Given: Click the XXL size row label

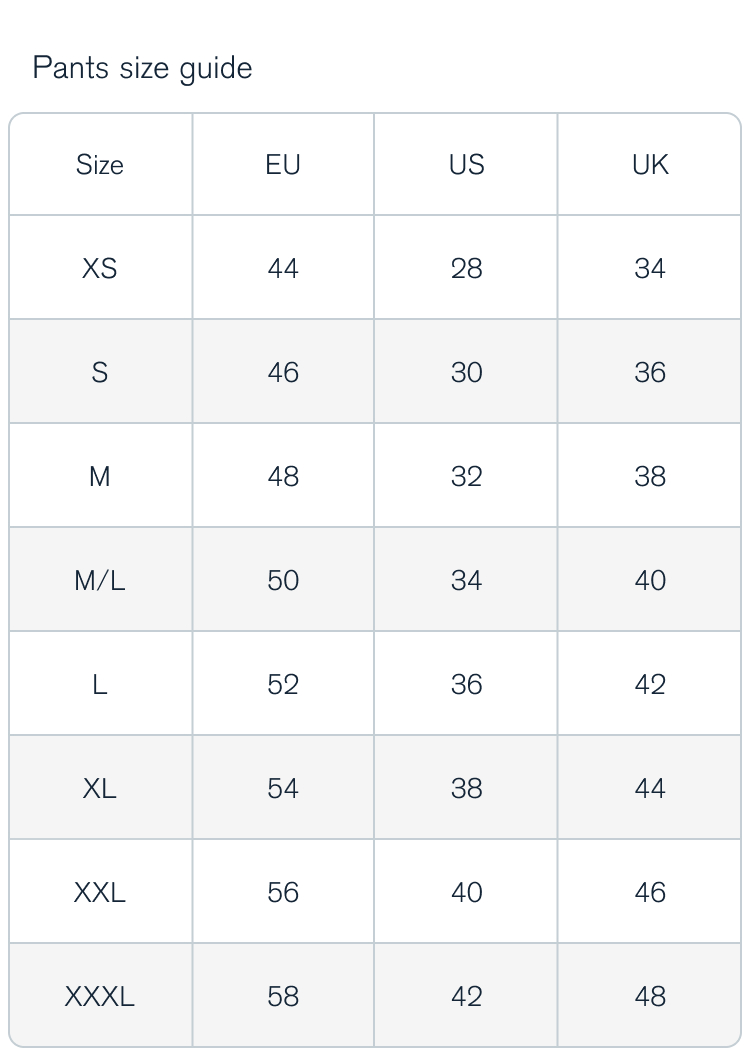Looking at the screenshot, I should [x=100, y=892].
